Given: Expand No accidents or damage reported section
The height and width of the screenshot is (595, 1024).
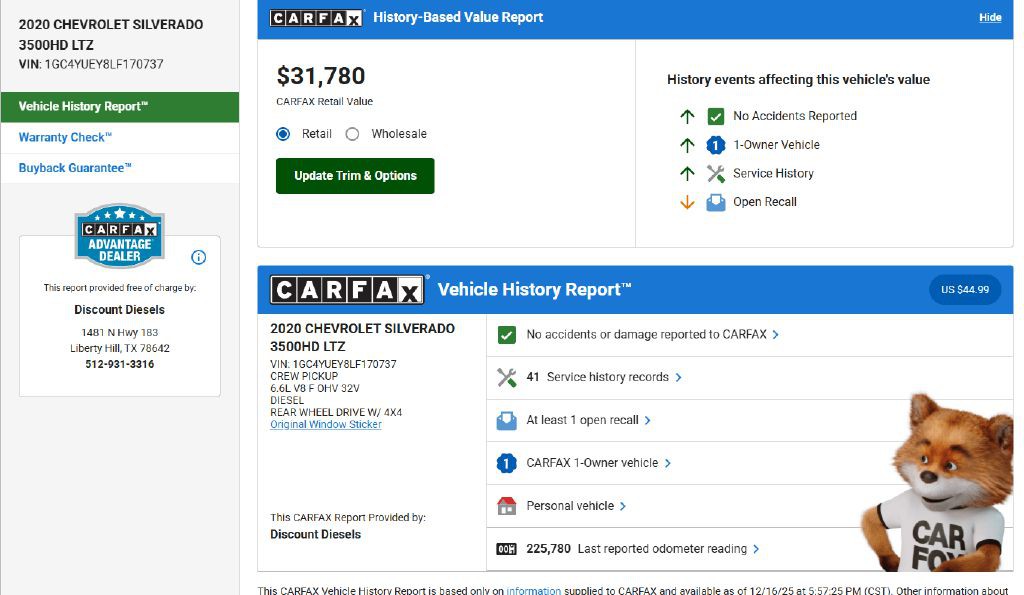Looking at the screenshot, I should 652,335.
